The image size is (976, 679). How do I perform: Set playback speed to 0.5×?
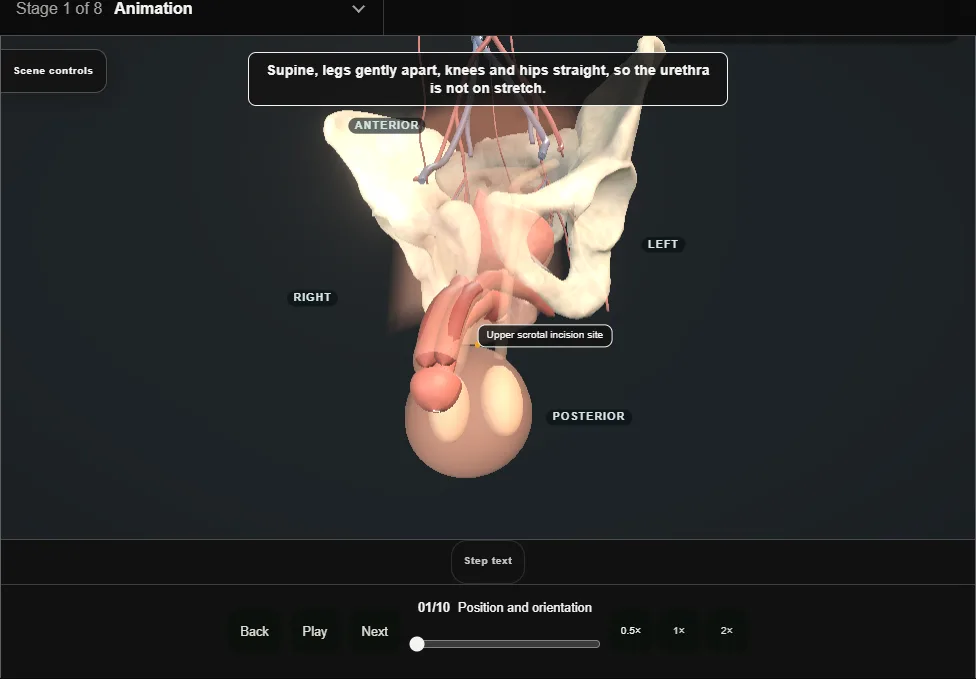click(631, 631)
